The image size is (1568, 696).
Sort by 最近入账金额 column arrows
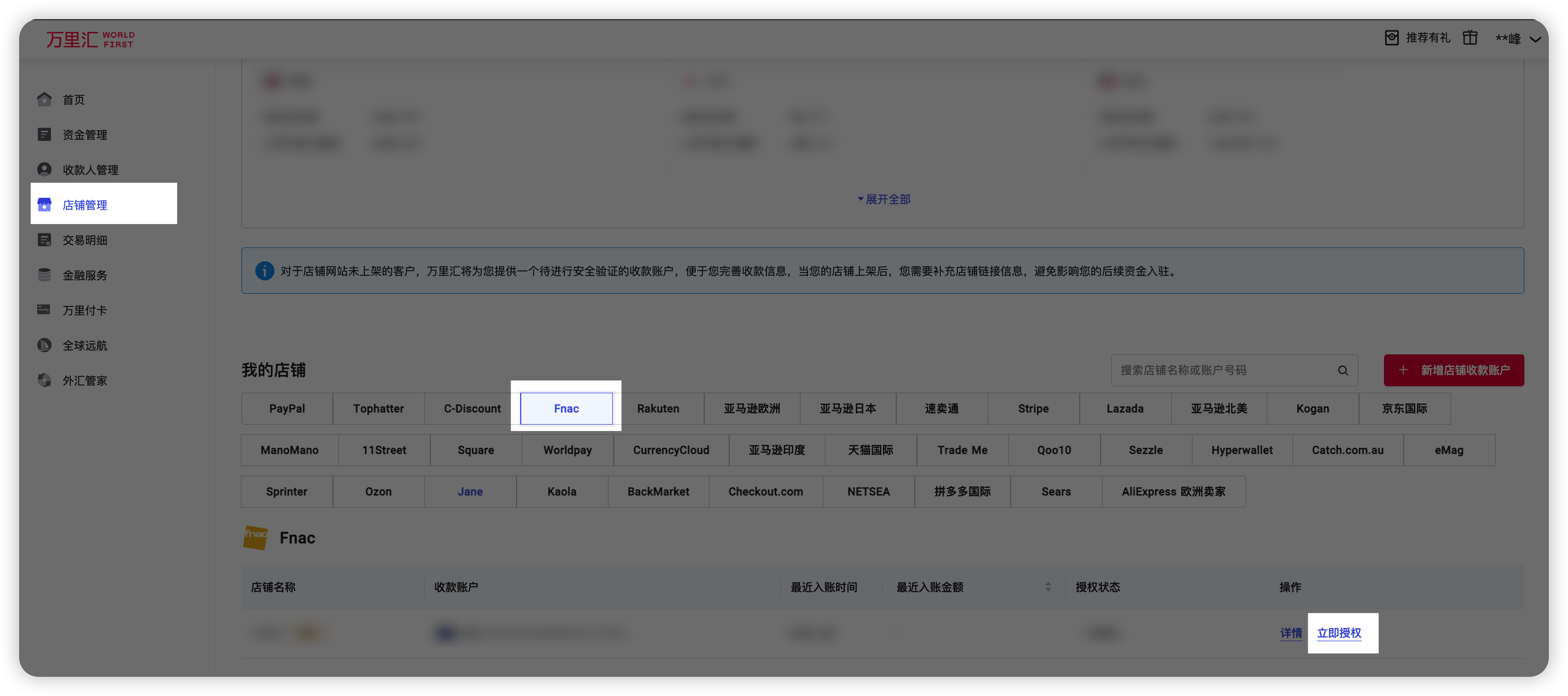point(1048,586)
